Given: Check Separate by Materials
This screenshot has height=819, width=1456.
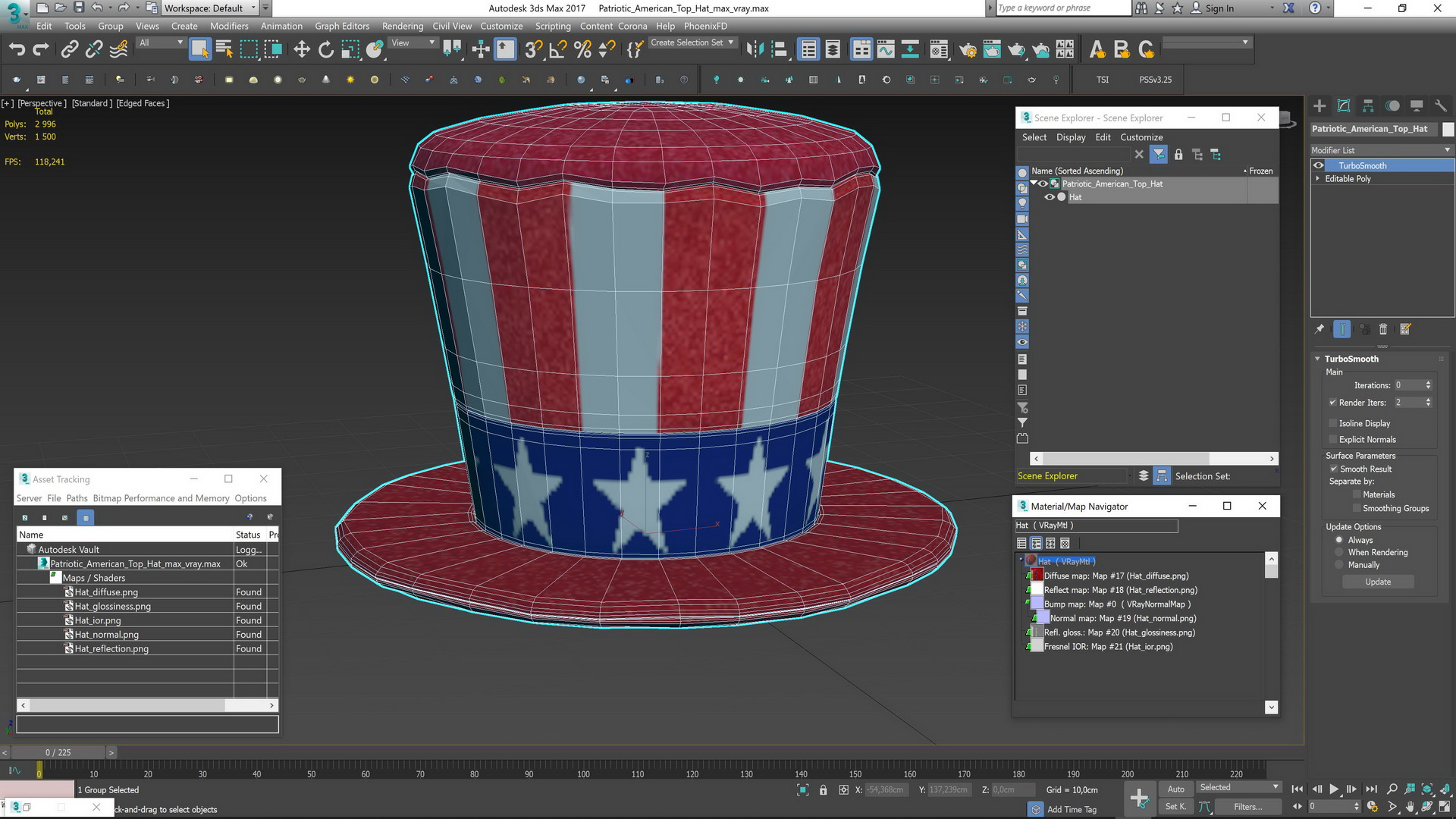Looking at the screenshot, I should tap(1357, 494).
